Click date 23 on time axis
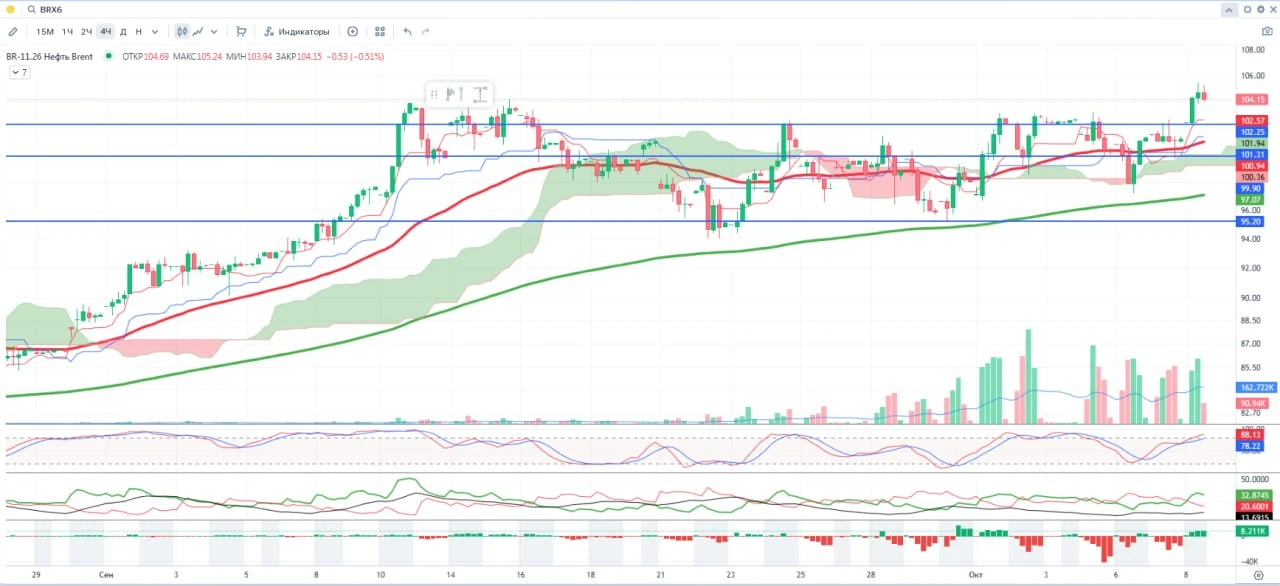The height and width of the screenshot is (586, 1280). tap(731, 576)
